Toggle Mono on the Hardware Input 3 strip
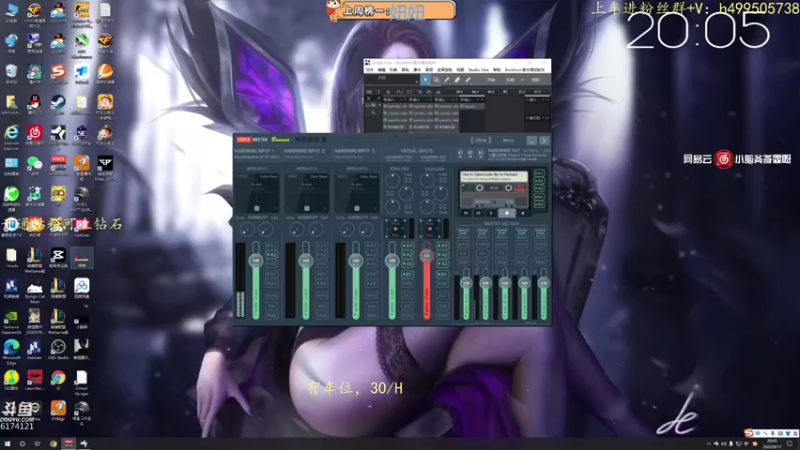The height and width of the screenshot is (450, 800). pos(371,295)
